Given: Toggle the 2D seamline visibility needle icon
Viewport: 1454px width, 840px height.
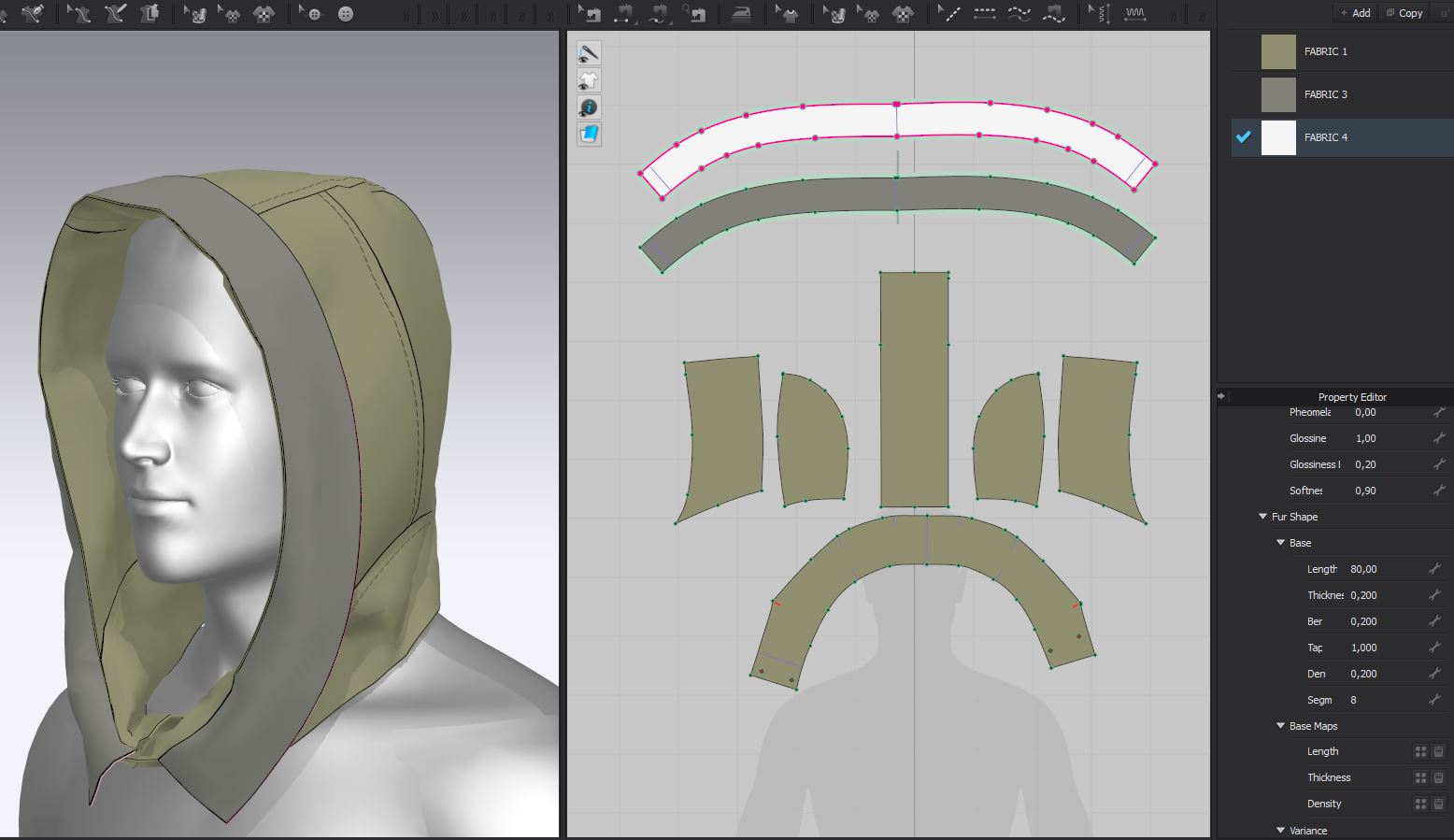Looking at the screenshot, I should (x=589, y=53).
